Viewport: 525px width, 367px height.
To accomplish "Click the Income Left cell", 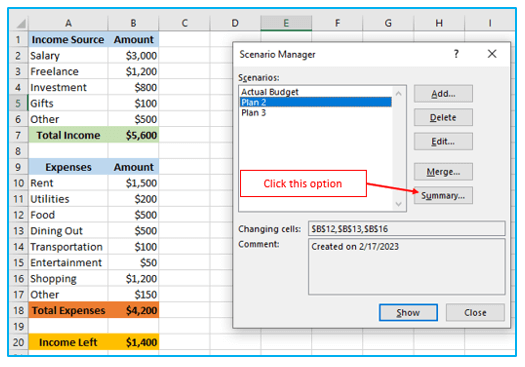I will tap(68, 342).
